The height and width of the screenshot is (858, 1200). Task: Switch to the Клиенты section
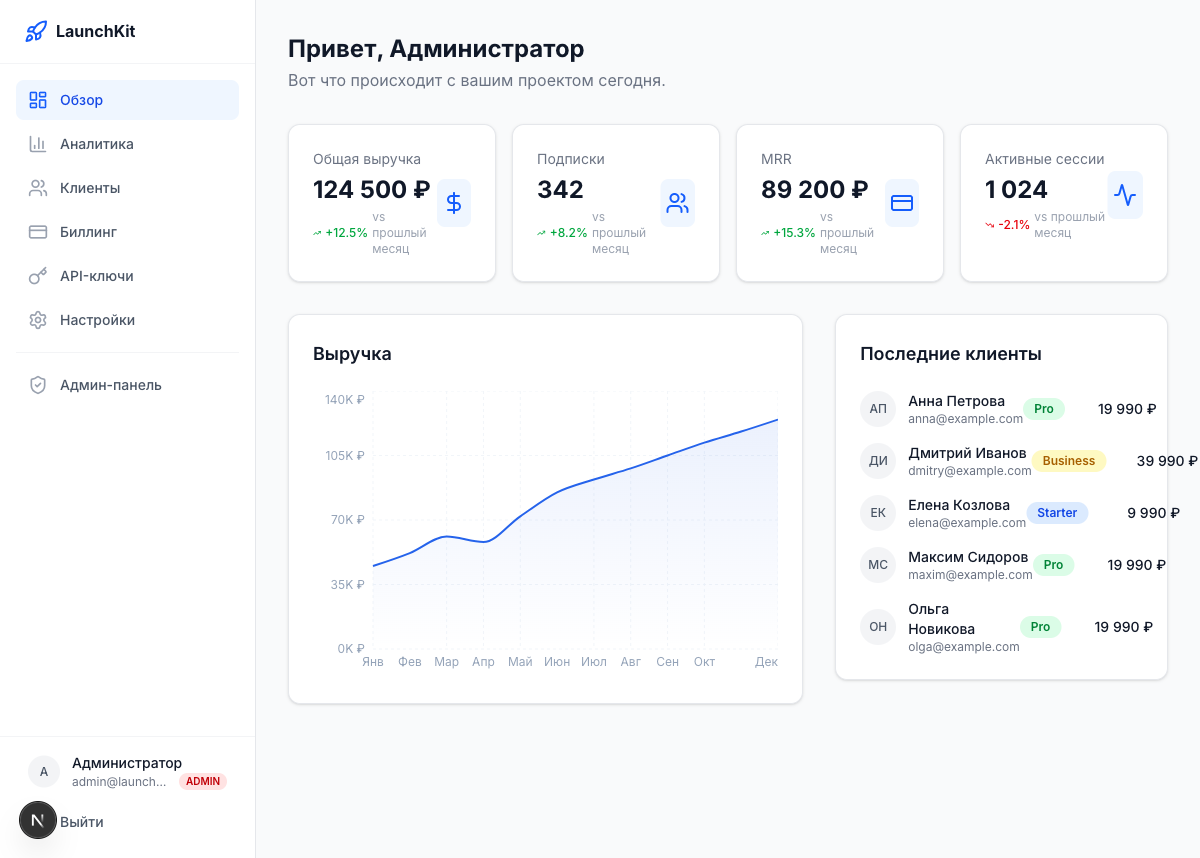tap(90, 188)
